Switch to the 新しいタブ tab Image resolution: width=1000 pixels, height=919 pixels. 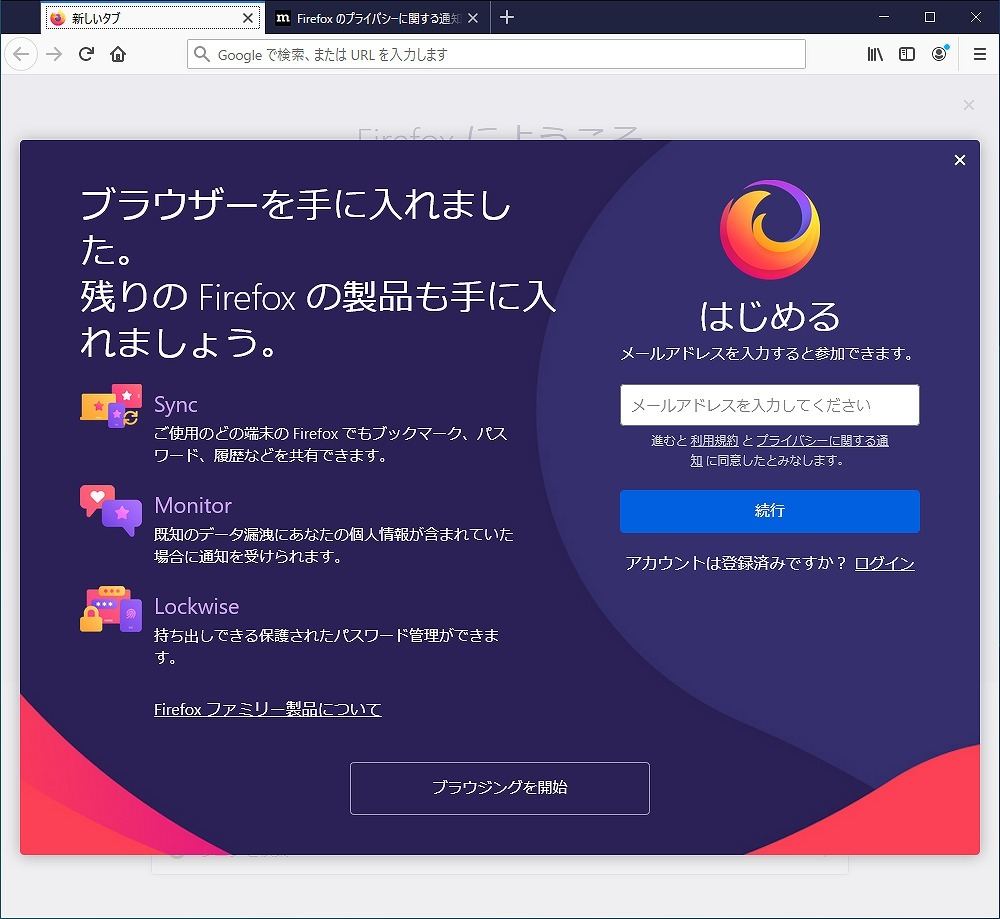click(152, 18)
